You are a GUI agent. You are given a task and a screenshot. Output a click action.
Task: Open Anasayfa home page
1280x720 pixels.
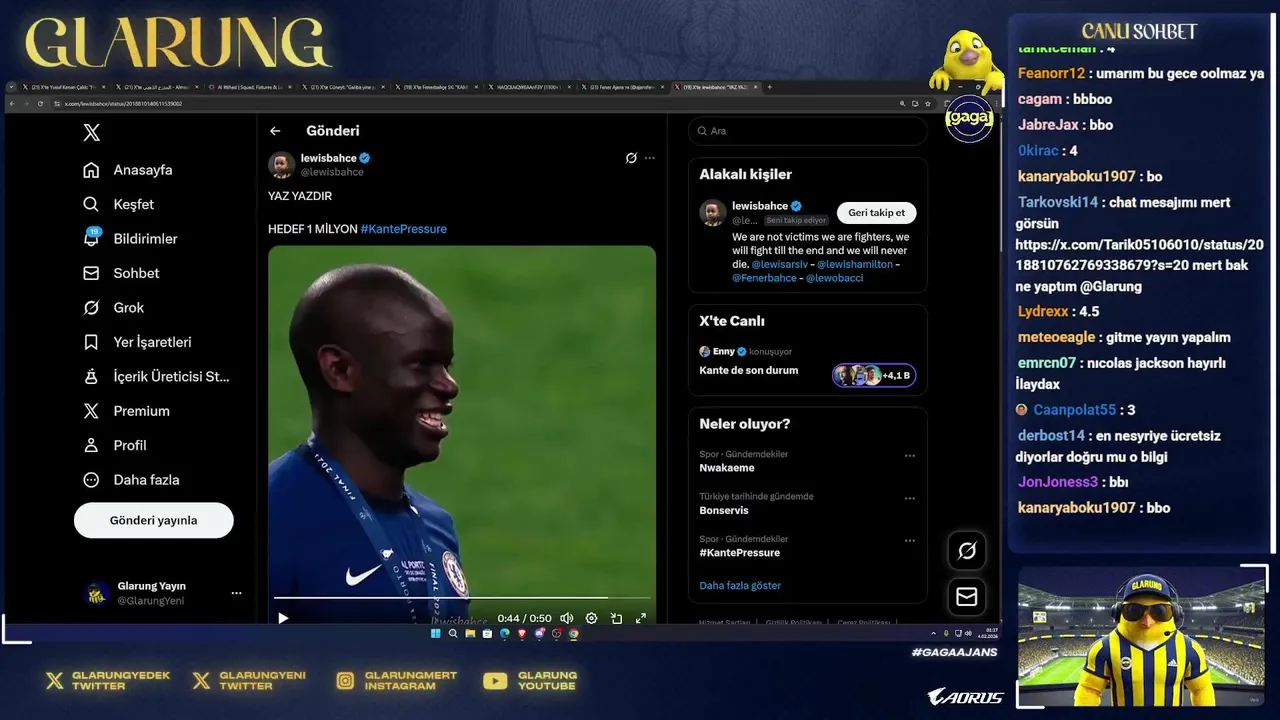[x=128, y=170]
